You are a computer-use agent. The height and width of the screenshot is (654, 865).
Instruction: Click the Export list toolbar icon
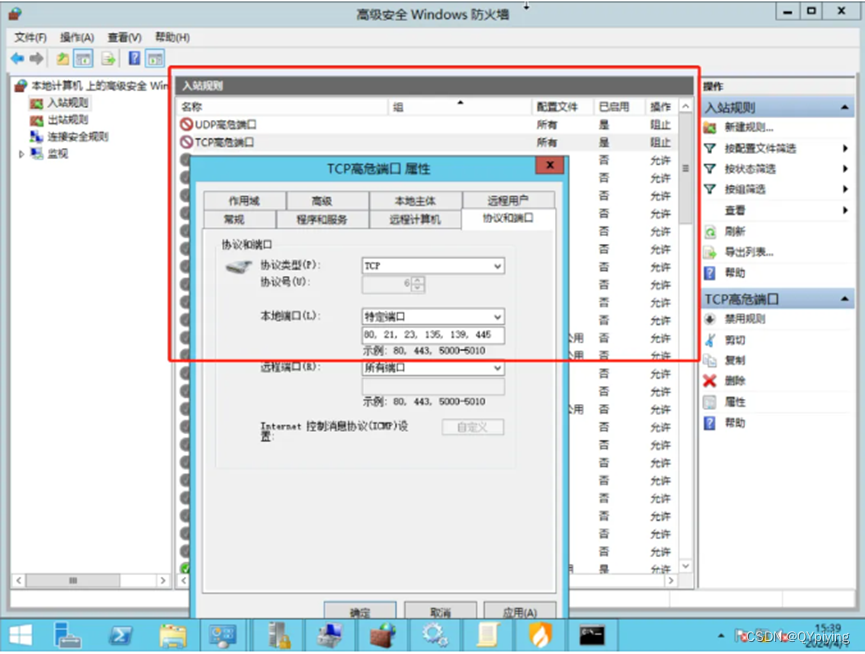tap(109, 58)
